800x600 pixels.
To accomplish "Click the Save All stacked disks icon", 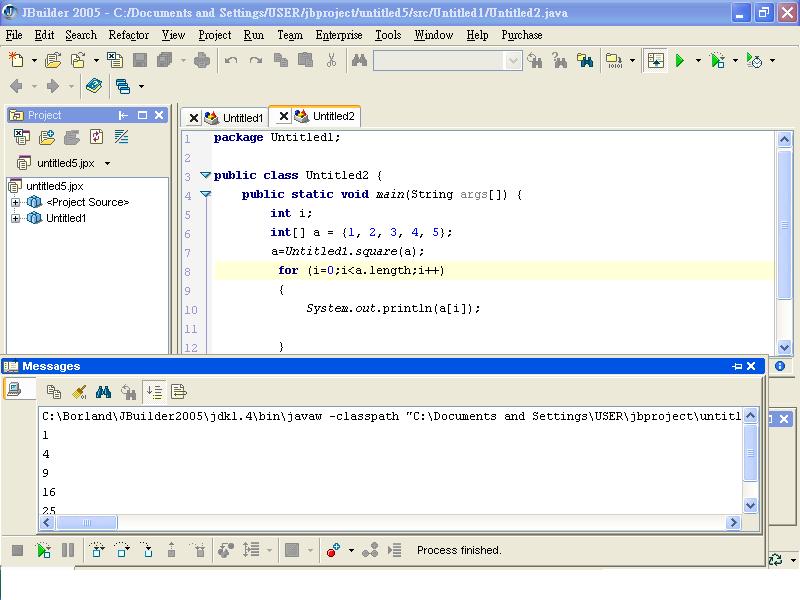I will (x=164, y=60).
